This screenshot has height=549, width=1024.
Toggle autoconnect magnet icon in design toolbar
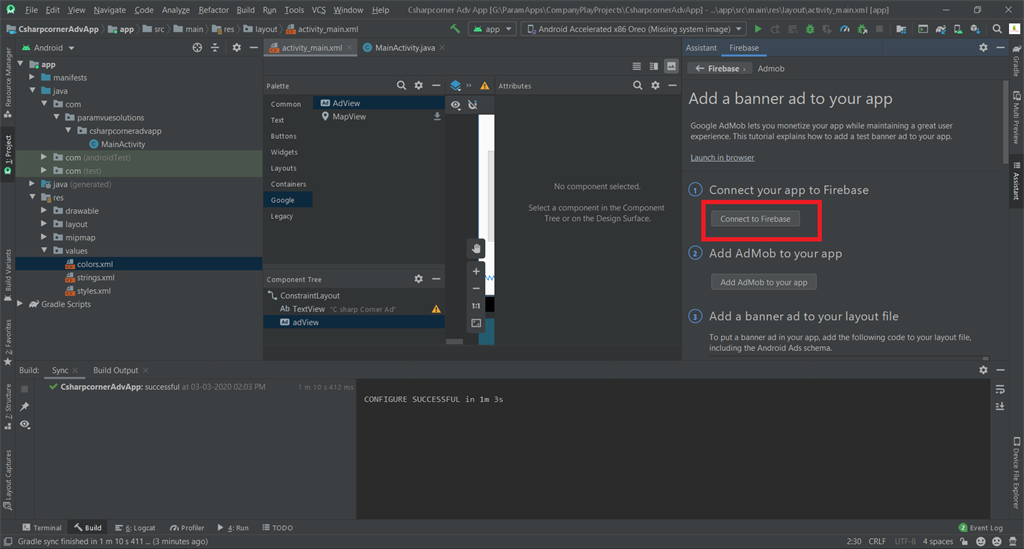[x=473, y=104]
